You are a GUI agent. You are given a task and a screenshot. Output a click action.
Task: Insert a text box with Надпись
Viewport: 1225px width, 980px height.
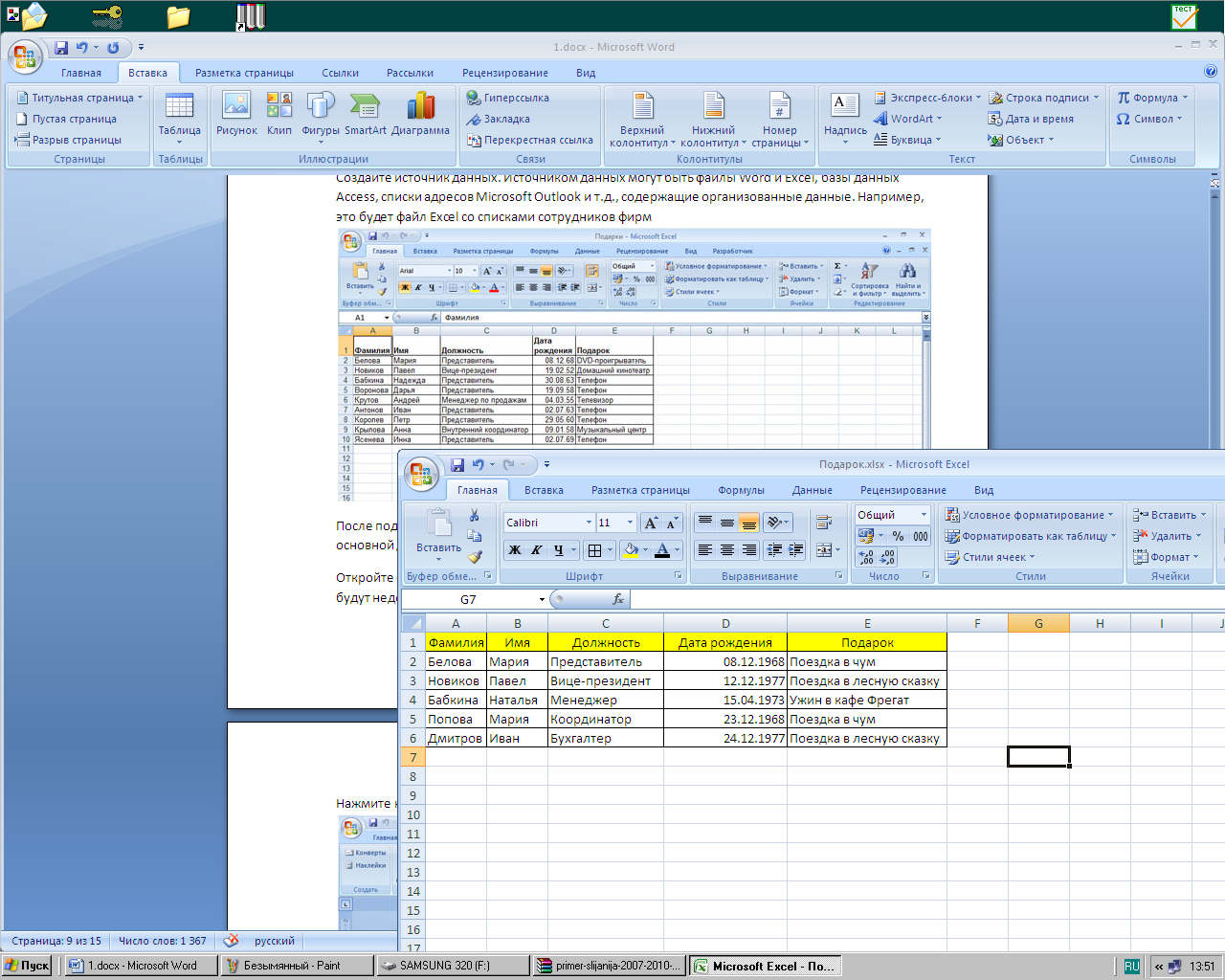(x=845, y=117)
